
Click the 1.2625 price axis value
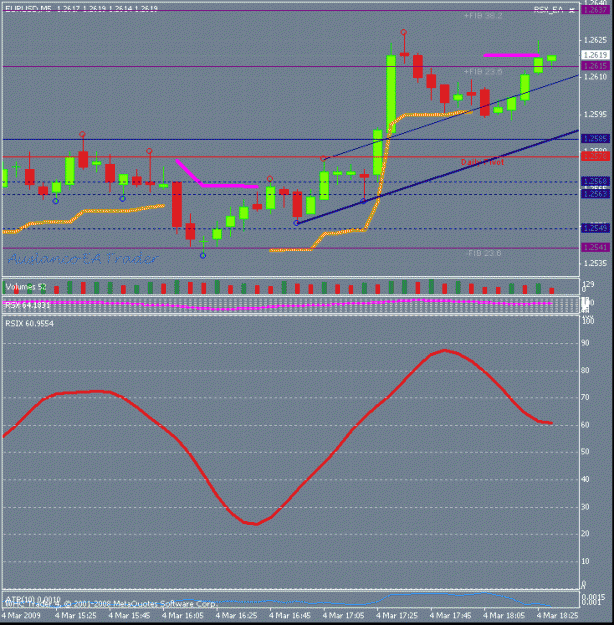point(595,40)
